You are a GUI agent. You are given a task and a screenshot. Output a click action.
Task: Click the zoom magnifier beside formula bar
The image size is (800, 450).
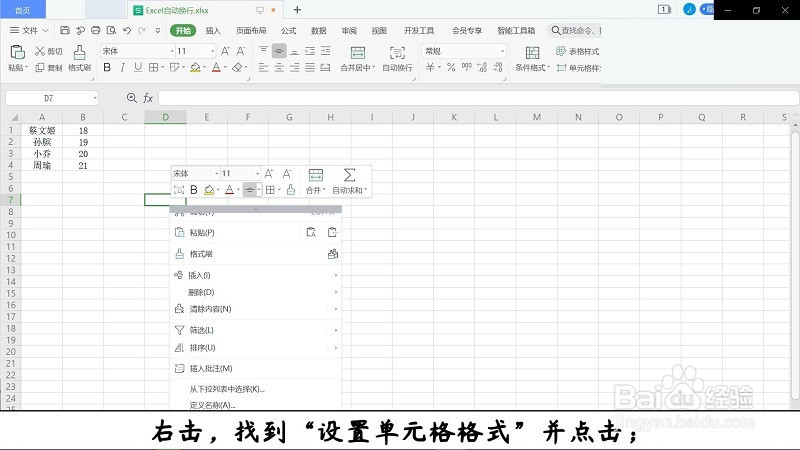(x=132, y=98)
